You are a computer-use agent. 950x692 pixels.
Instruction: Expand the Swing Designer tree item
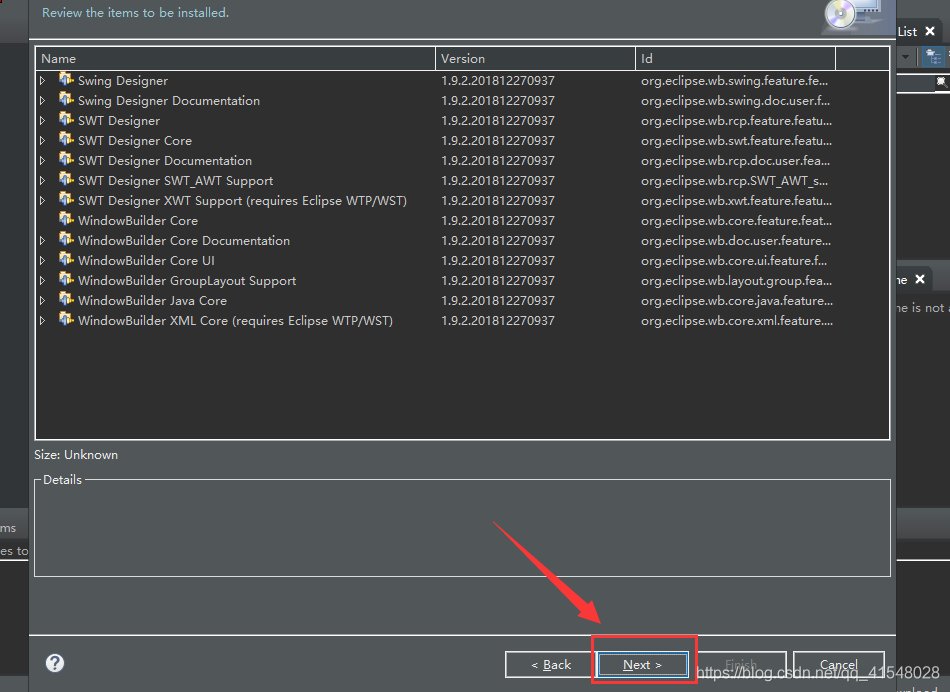coord(42,81)
